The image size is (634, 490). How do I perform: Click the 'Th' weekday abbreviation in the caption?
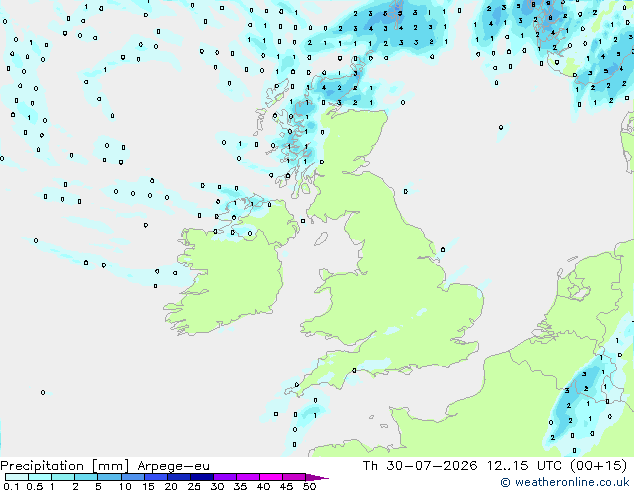pyautogui.click(x=370, y=465)
